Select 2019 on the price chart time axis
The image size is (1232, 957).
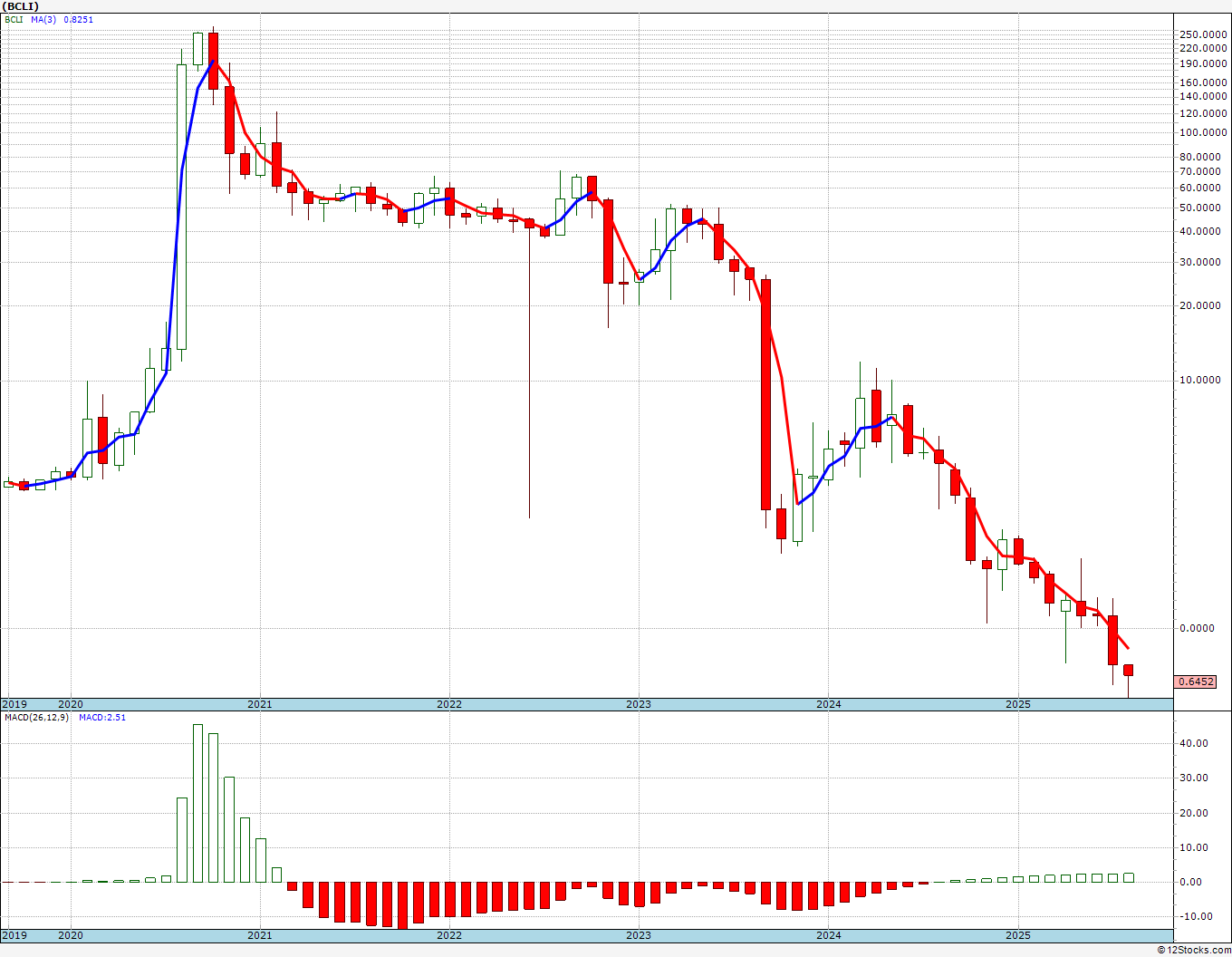coord(14,704)
